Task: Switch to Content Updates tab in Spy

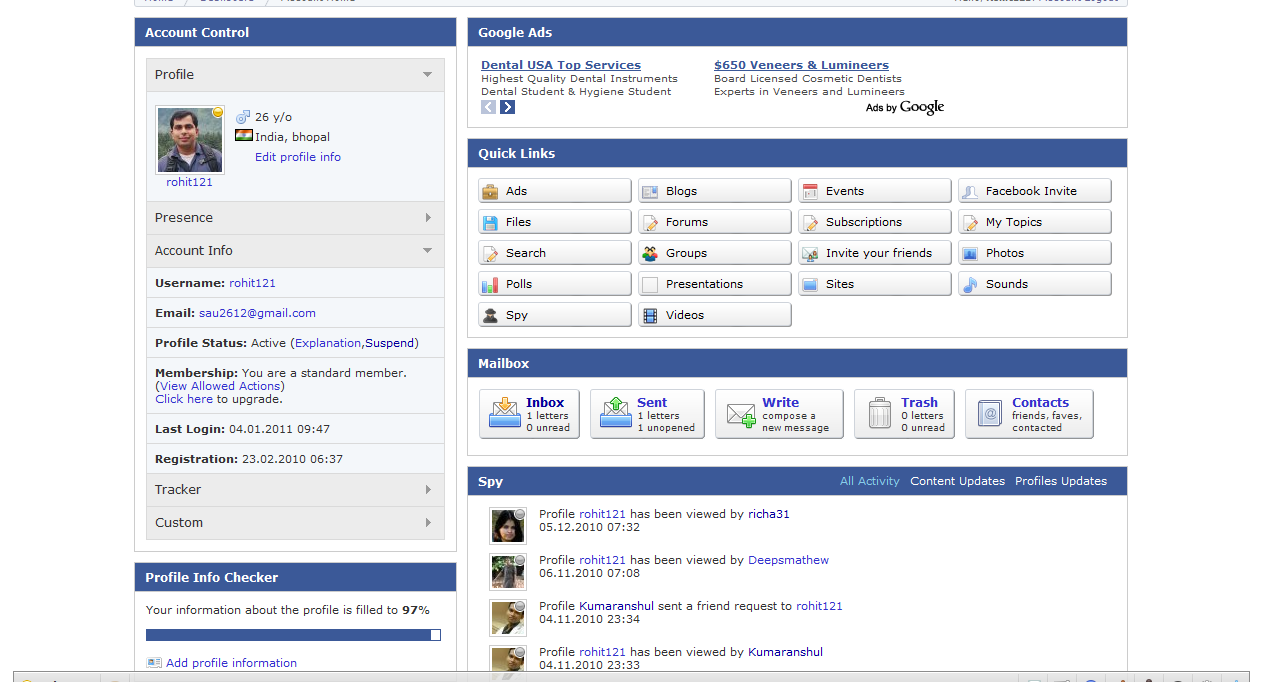Action: click(x=957, y=481)
